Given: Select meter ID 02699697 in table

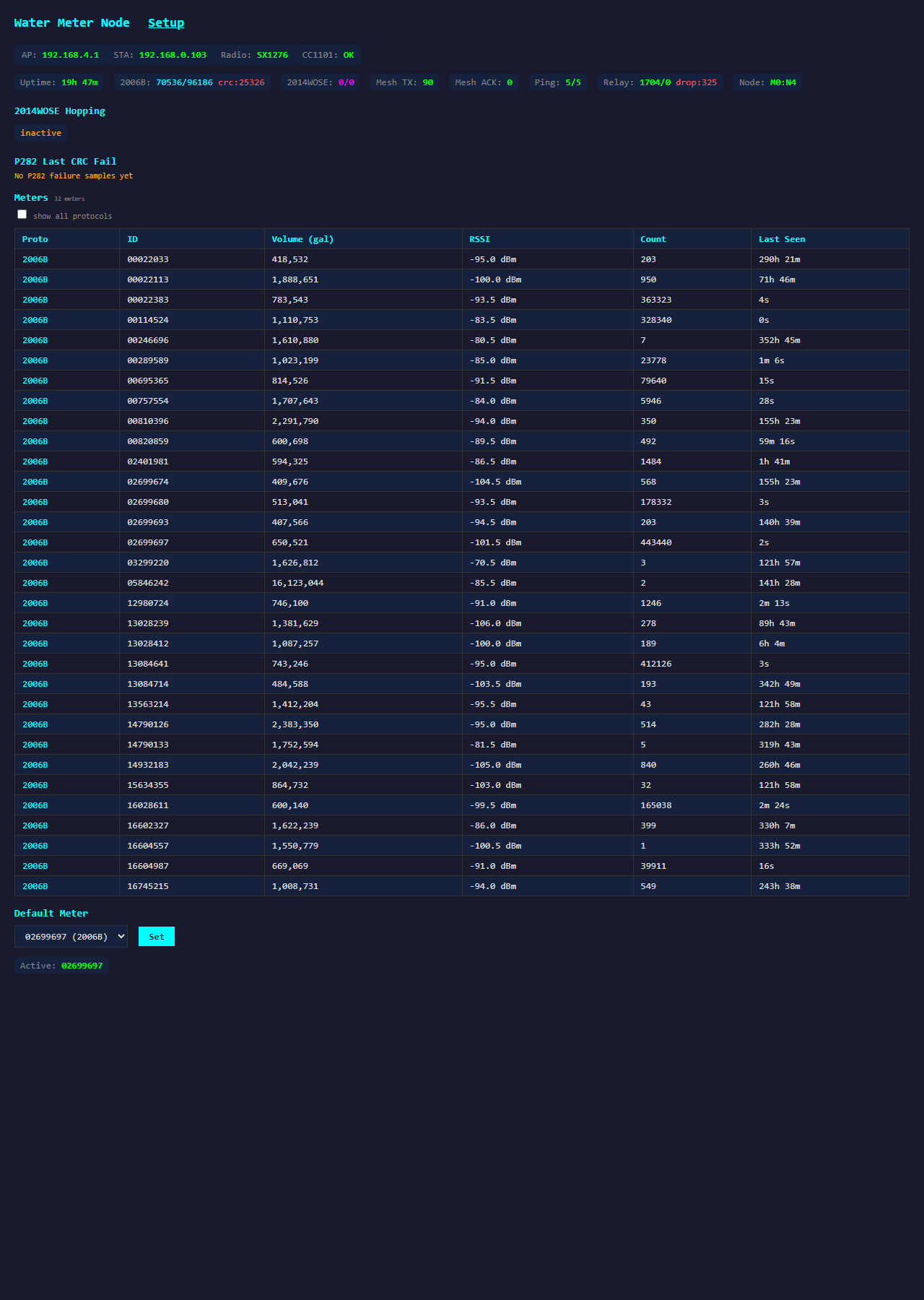Looking at the screenshot, I should point(148,542).
